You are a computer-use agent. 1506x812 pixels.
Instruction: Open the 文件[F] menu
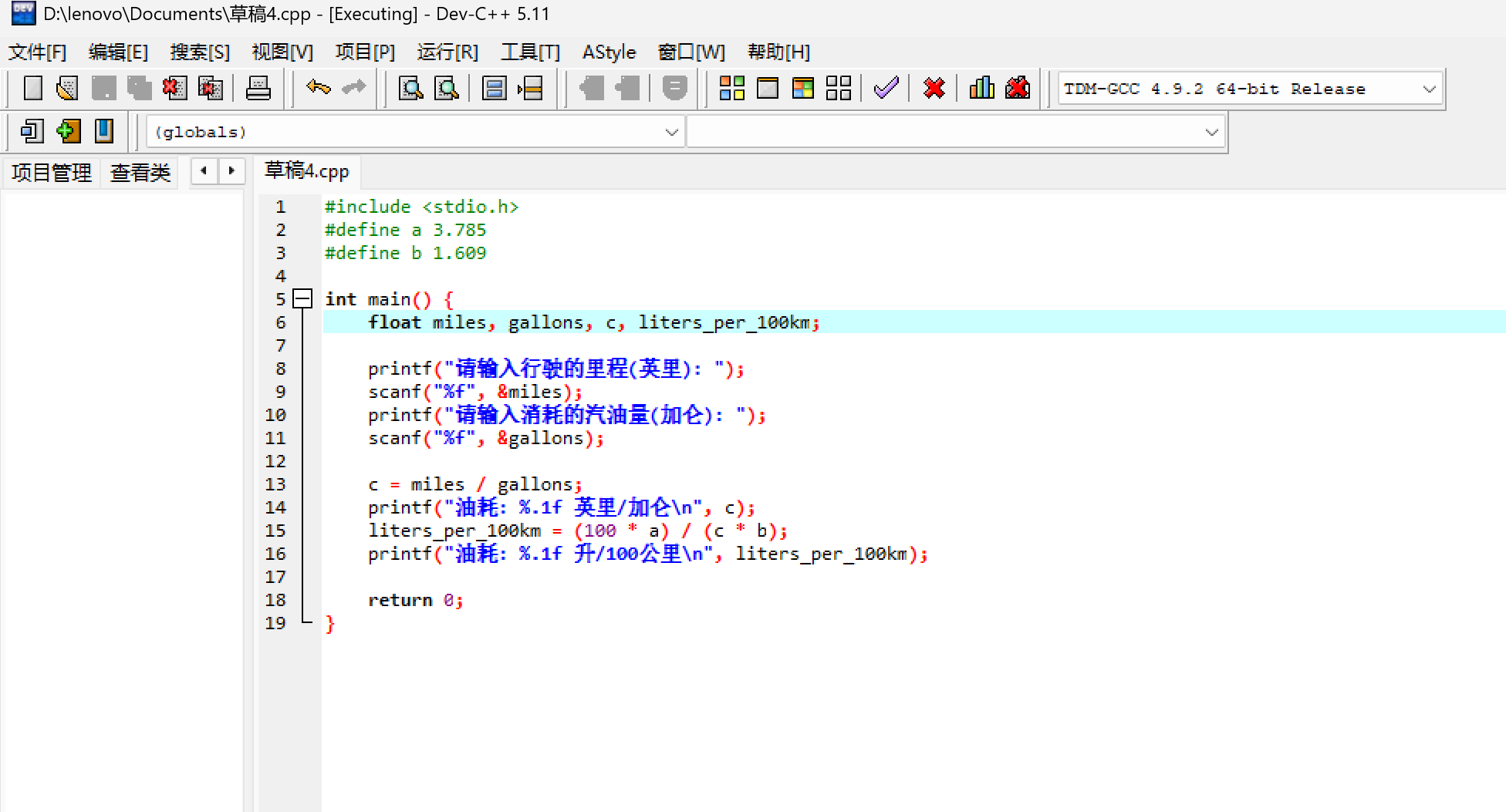point(38,52)
